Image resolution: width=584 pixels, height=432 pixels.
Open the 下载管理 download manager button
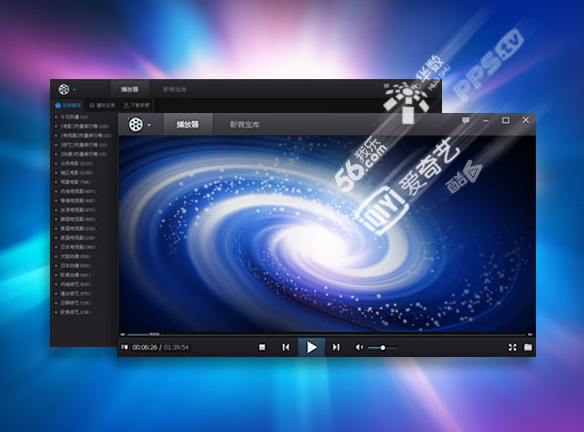click(136, 105)
